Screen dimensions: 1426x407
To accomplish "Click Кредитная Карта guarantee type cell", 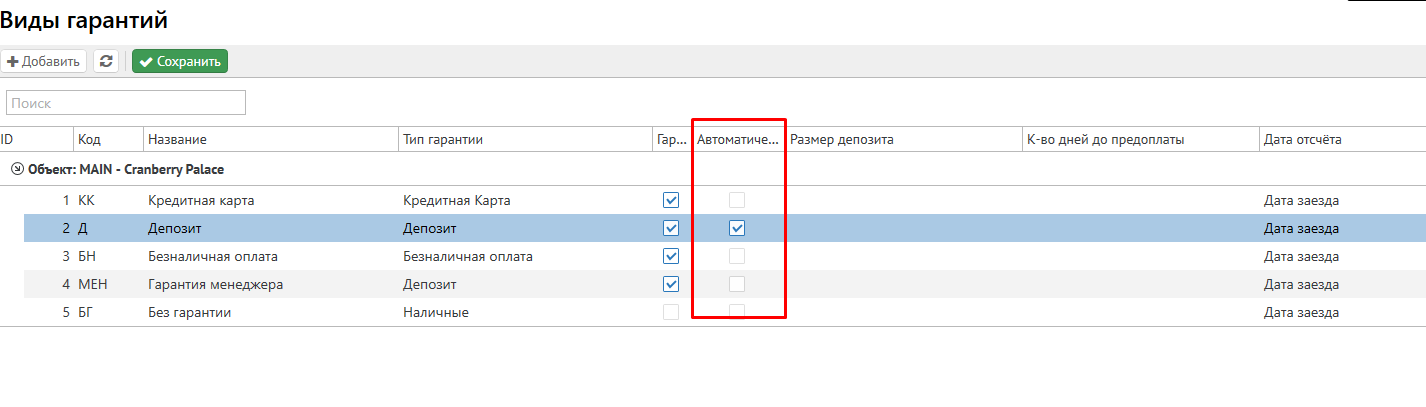I will coord(456,200).
